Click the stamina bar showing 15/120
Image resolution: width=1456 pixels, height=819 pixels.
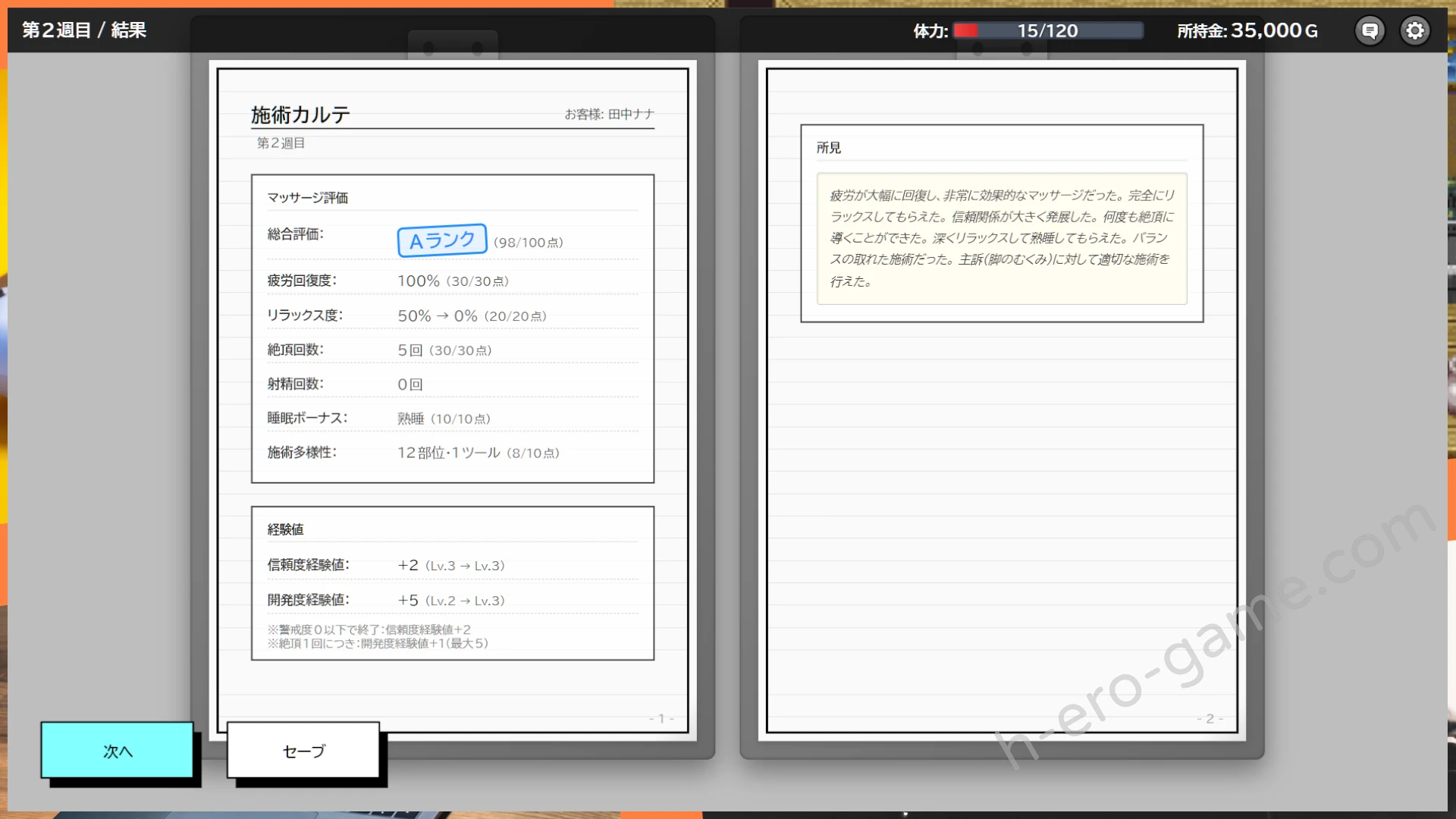[1047, 30]
